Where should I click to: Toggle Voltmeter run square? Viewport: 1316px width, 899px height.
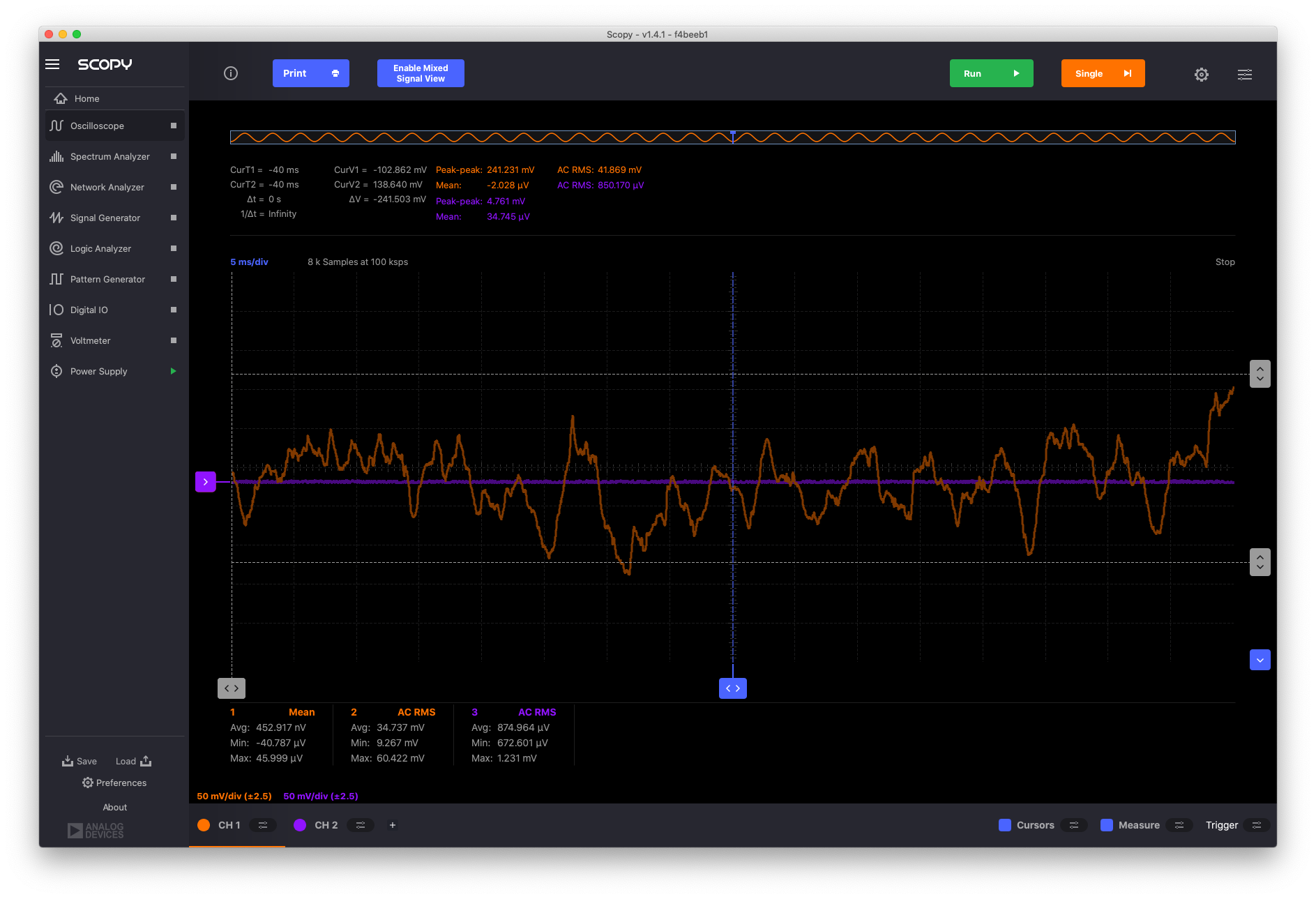point(174,340)
